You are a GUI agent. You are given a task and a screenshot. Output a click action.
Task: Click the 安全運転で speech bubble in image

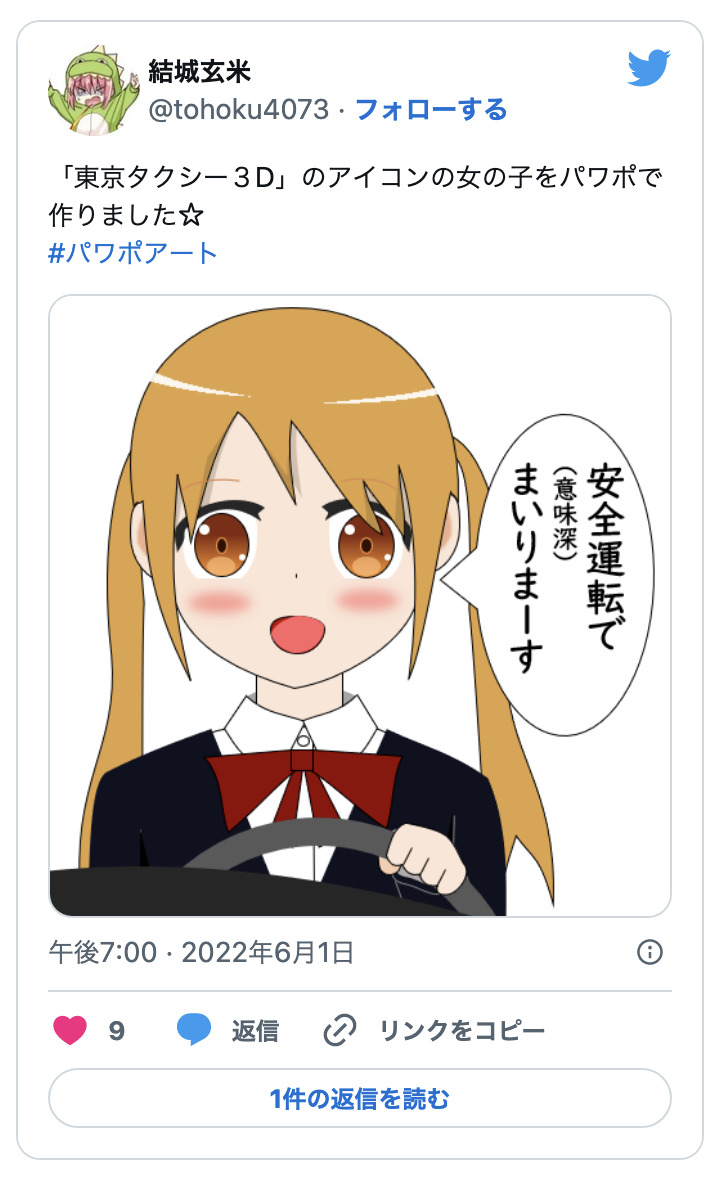pos(564,574)
